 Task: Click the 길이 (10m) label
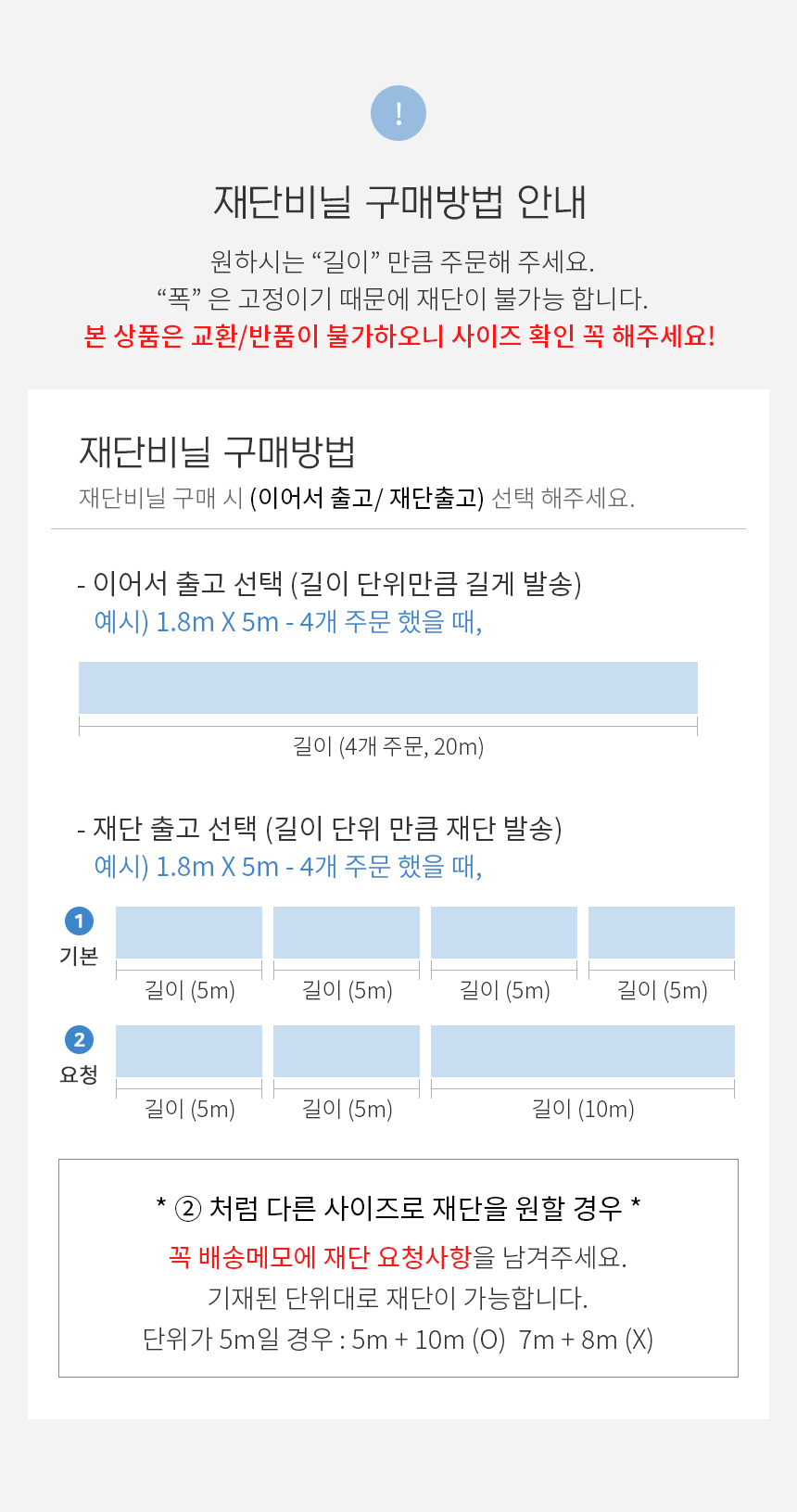point(583,1109)
